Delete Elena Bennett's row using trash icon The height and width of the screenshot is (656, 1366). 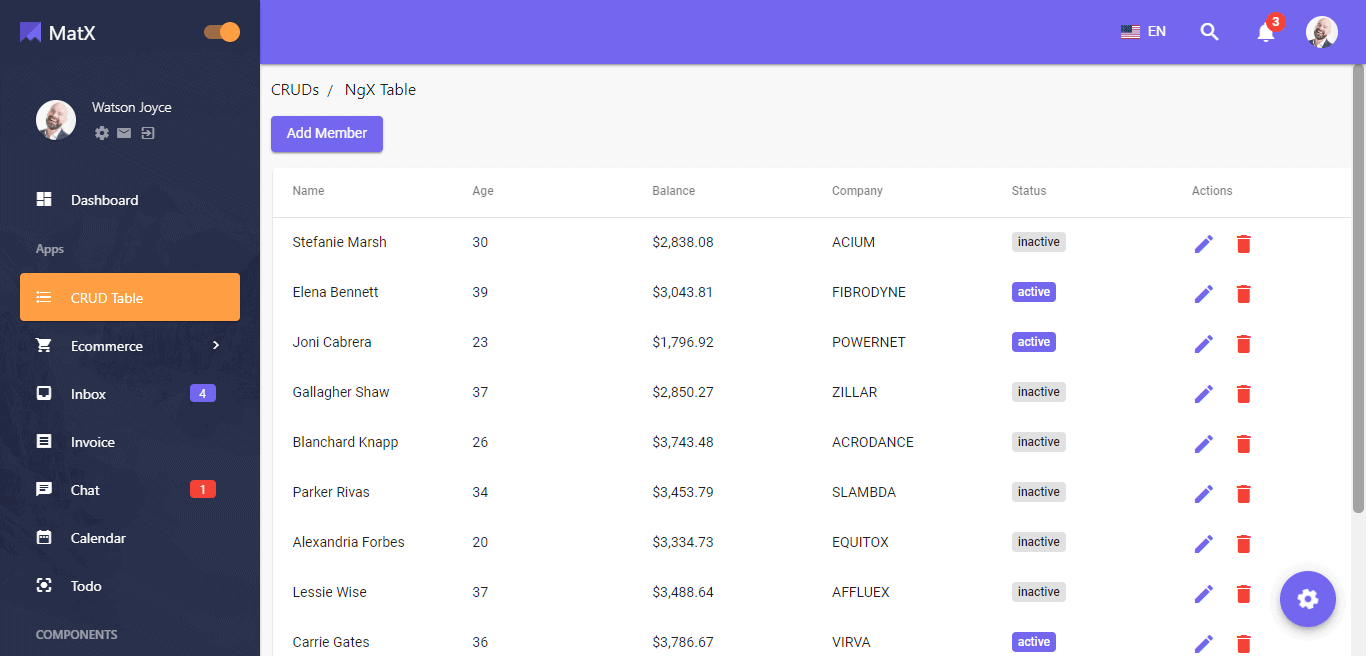click(x=1243, y=294)
